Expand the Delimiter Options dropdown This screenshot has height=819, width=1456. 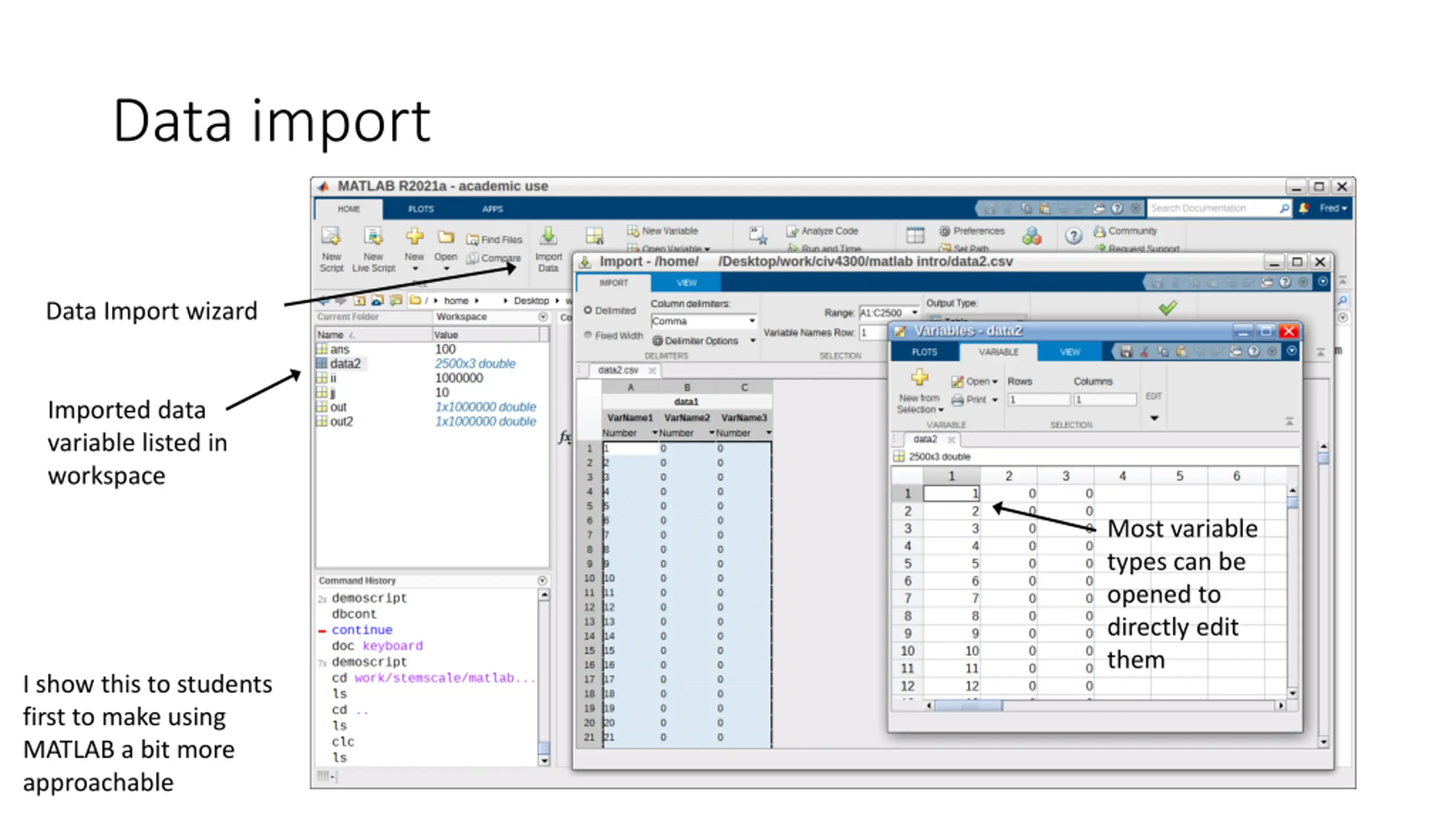point(752,341)
